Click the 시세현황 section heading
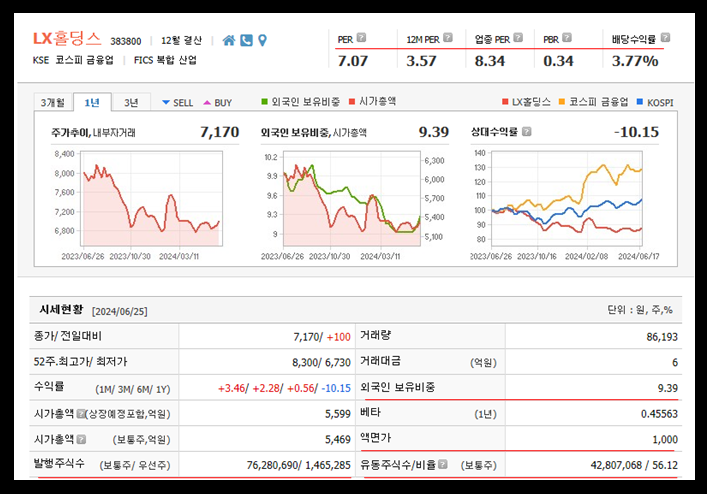The image size is (707, 494). (61, 309)
